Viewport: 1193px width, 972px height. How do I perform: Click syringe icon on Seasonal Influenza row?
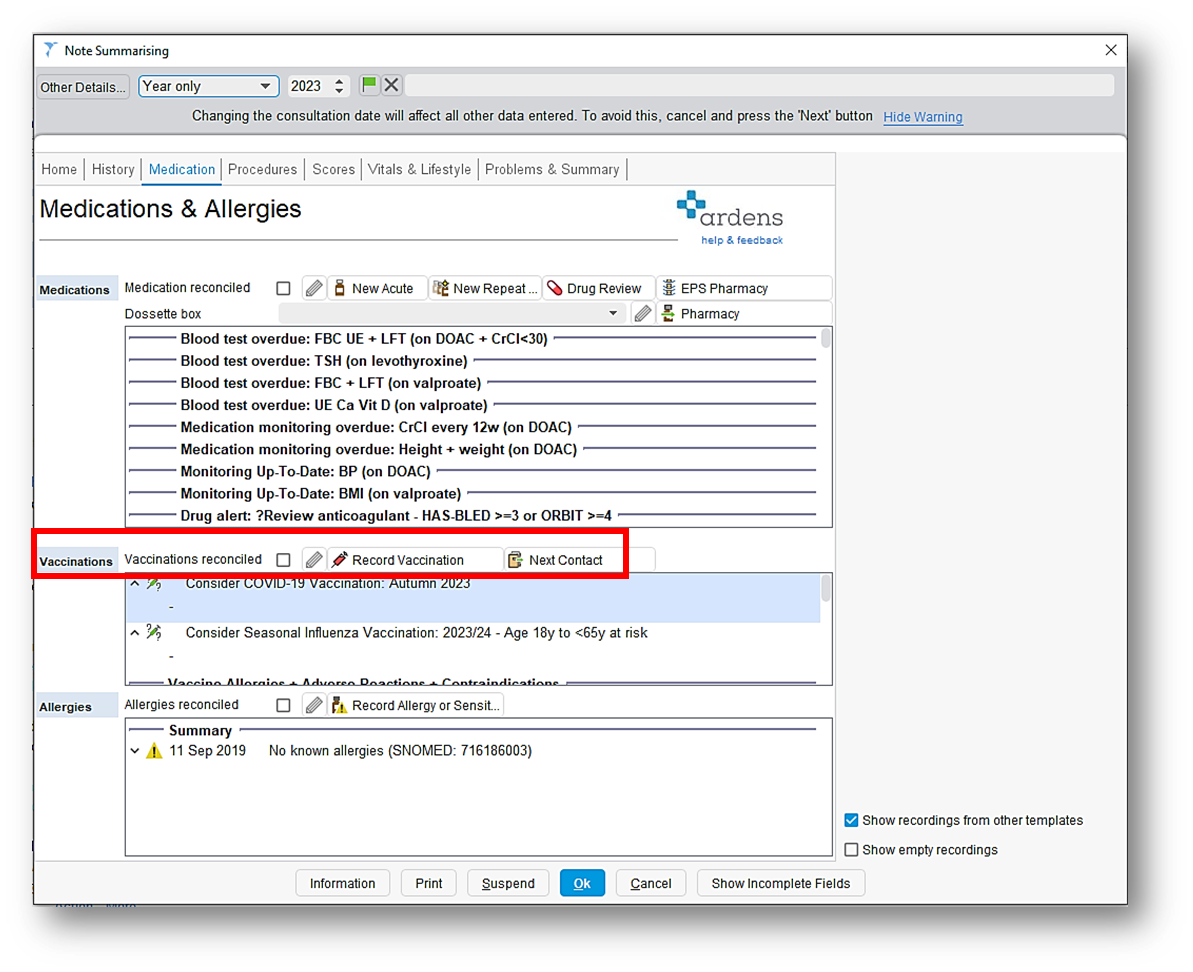coord(154,632)
